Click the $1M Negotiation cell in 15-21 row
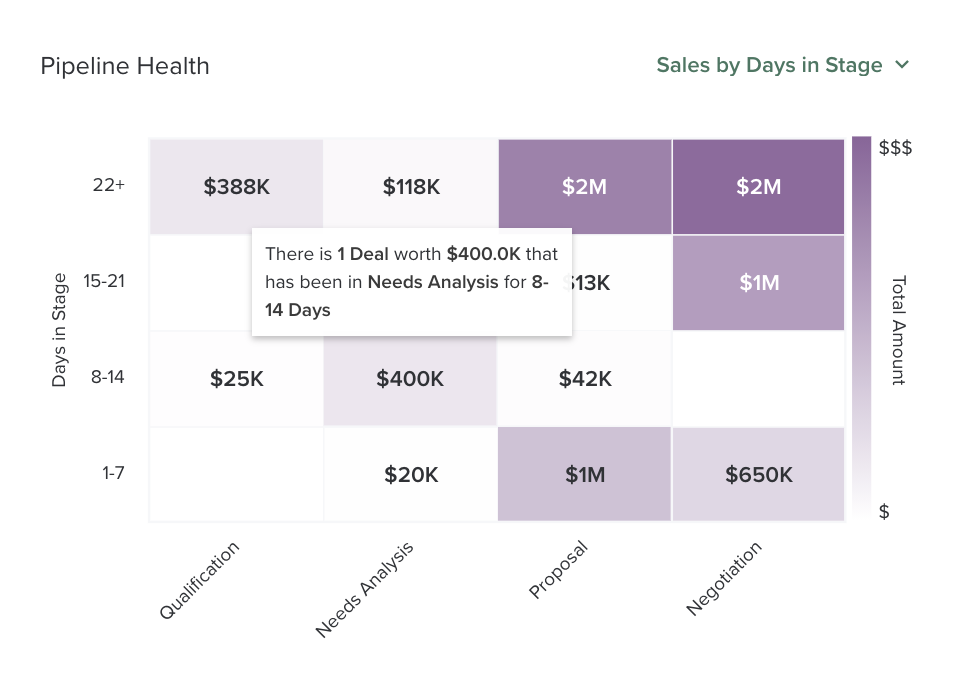 click(758, 282)
